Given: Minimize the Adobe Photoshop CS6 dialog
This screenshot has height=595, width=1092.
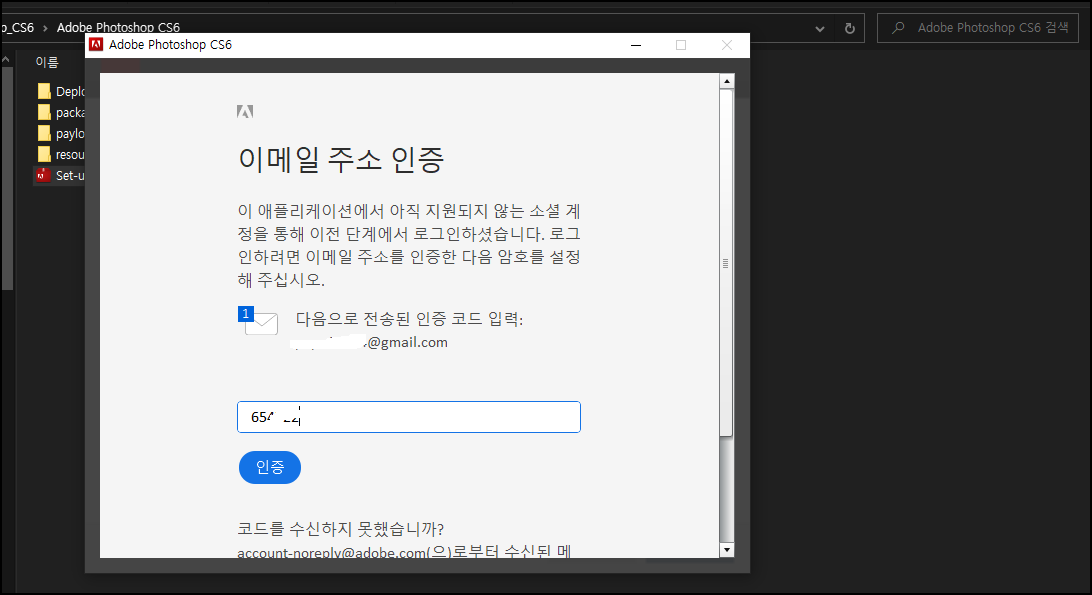Looking at the screenshot, I should tap(636, 45).
